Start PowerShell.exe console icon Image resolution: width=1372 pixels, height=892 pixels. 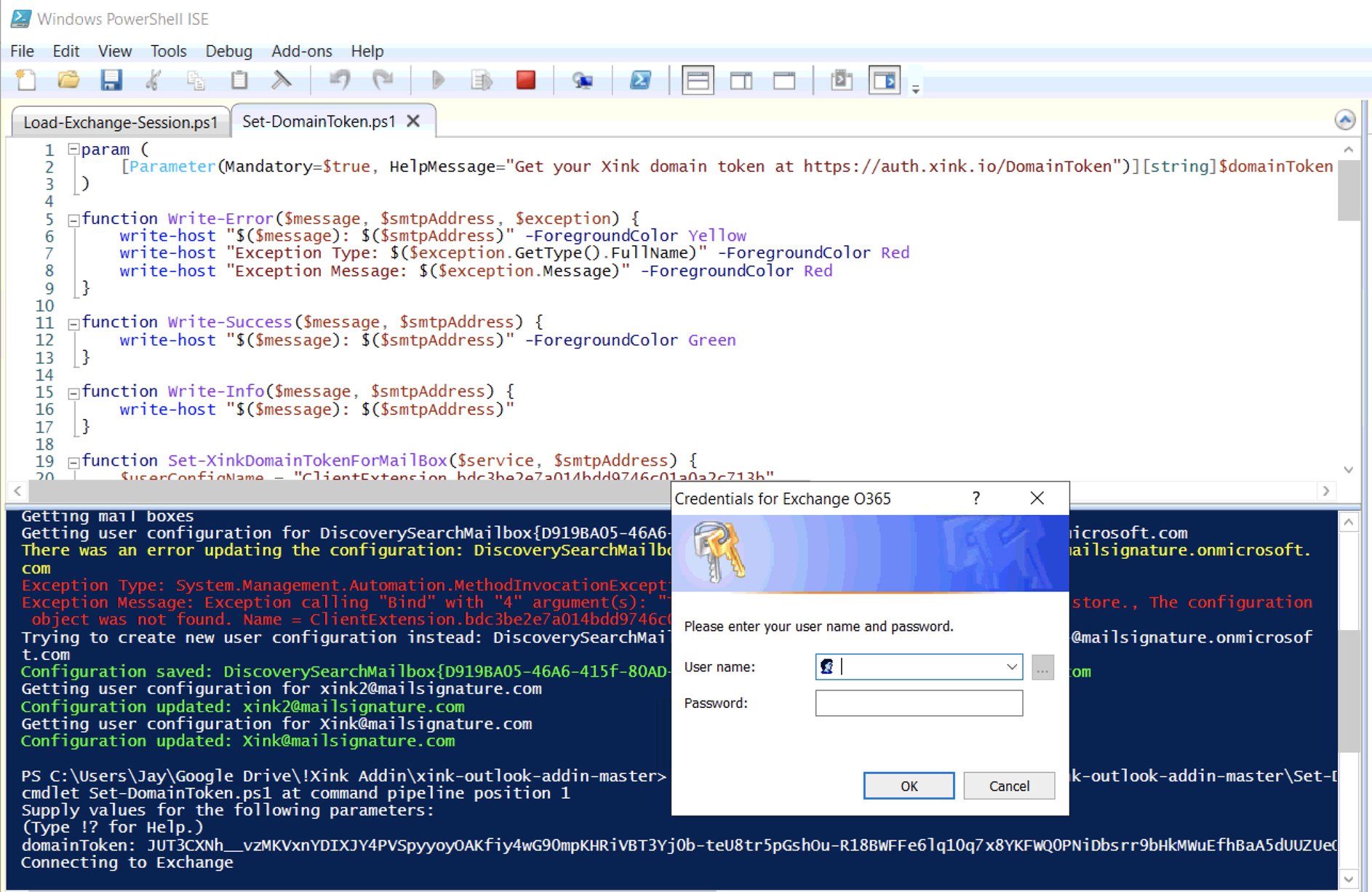click(640, 79)
